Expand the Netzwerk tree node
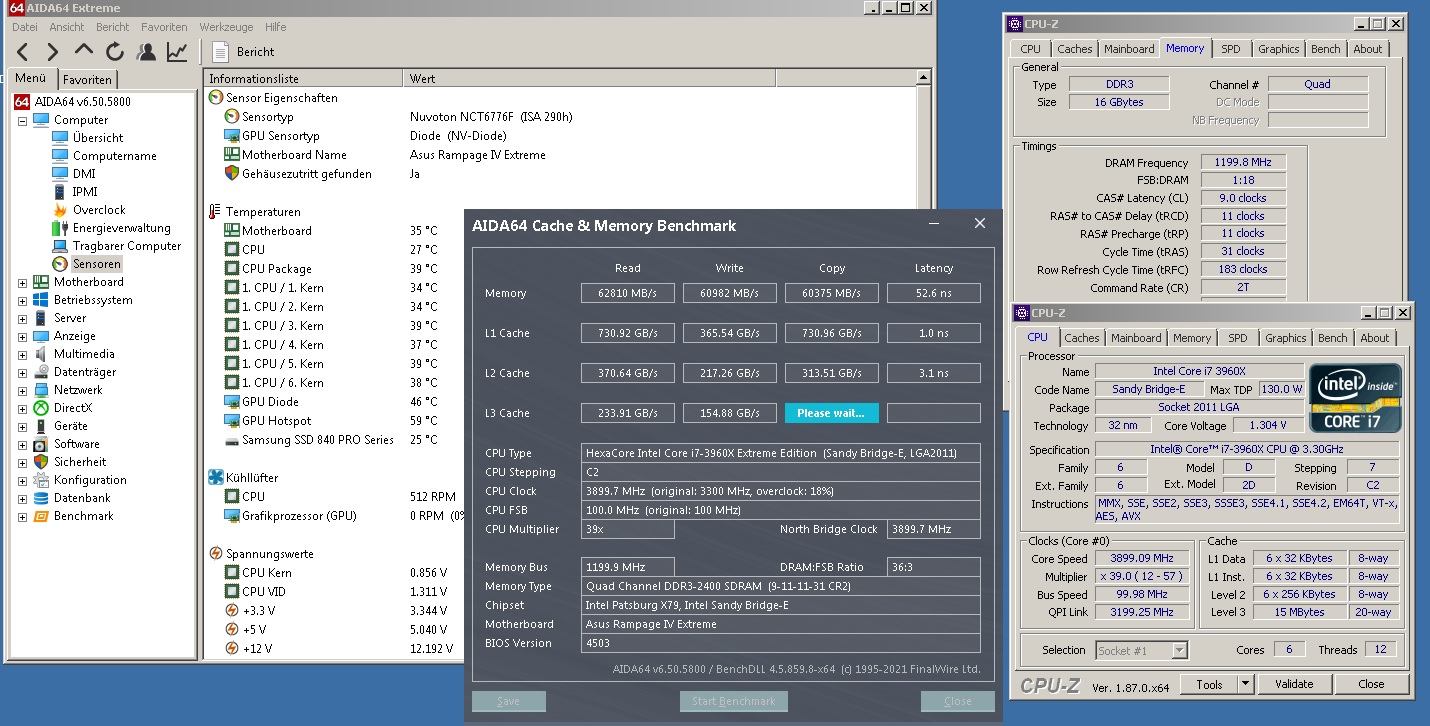Viewport: 1430px width, 726px height. tap(22, 390)
